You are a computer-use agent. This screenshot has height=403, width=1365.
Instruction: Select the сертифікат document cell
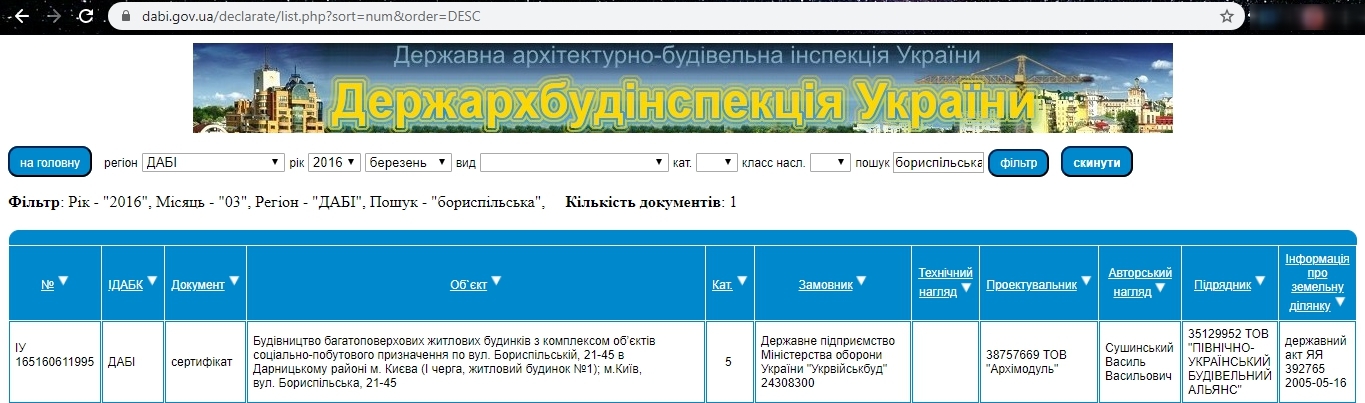[205, 362]
